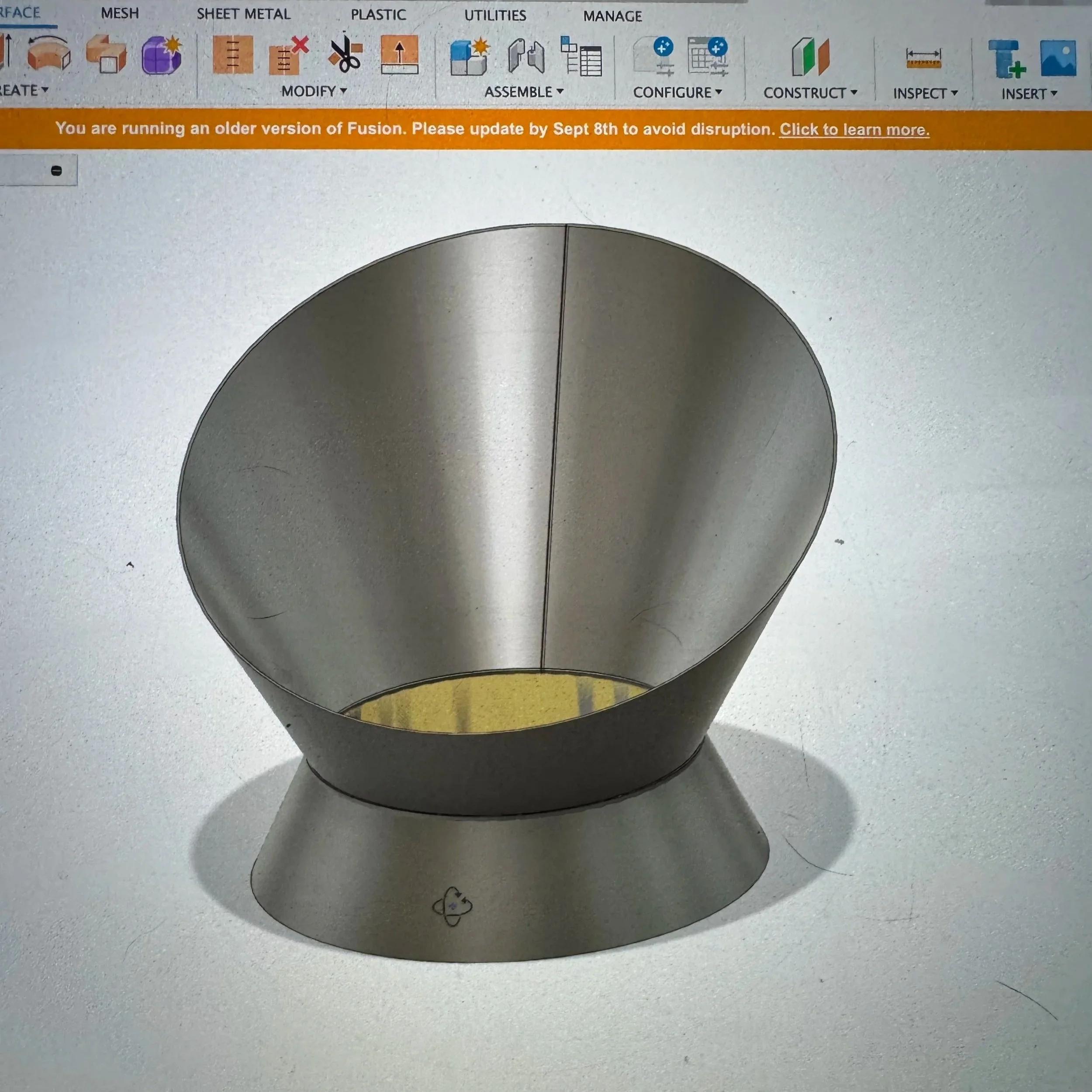Select the Trim scissors tool
1092x1092 pixels.
point(345,55)
